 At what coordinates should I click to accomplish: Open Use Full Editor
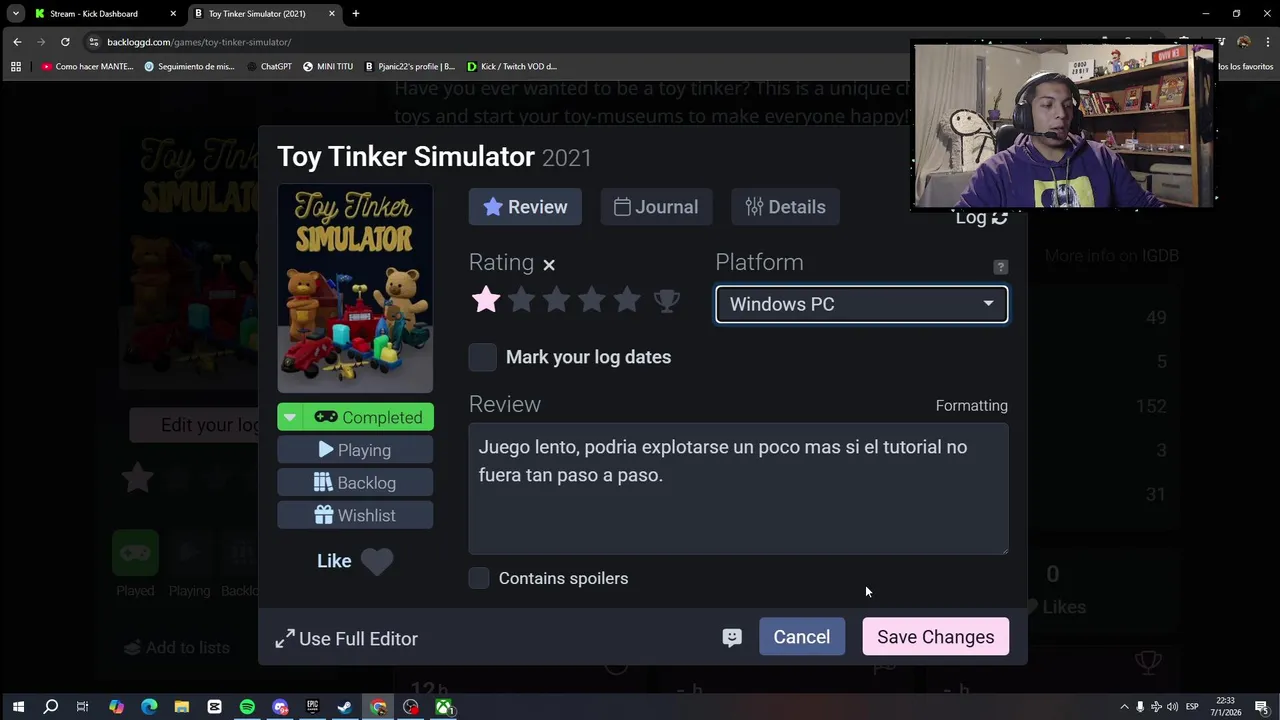pos(346,638)
